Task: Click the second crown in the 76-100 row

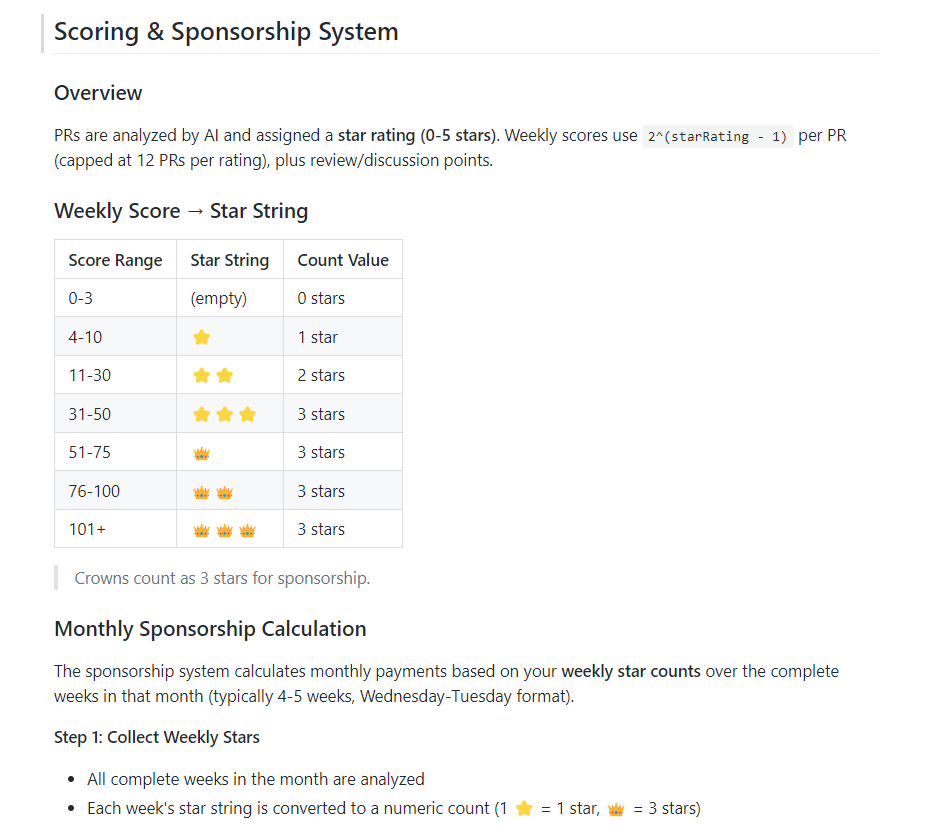Action: tap(225, 492)
